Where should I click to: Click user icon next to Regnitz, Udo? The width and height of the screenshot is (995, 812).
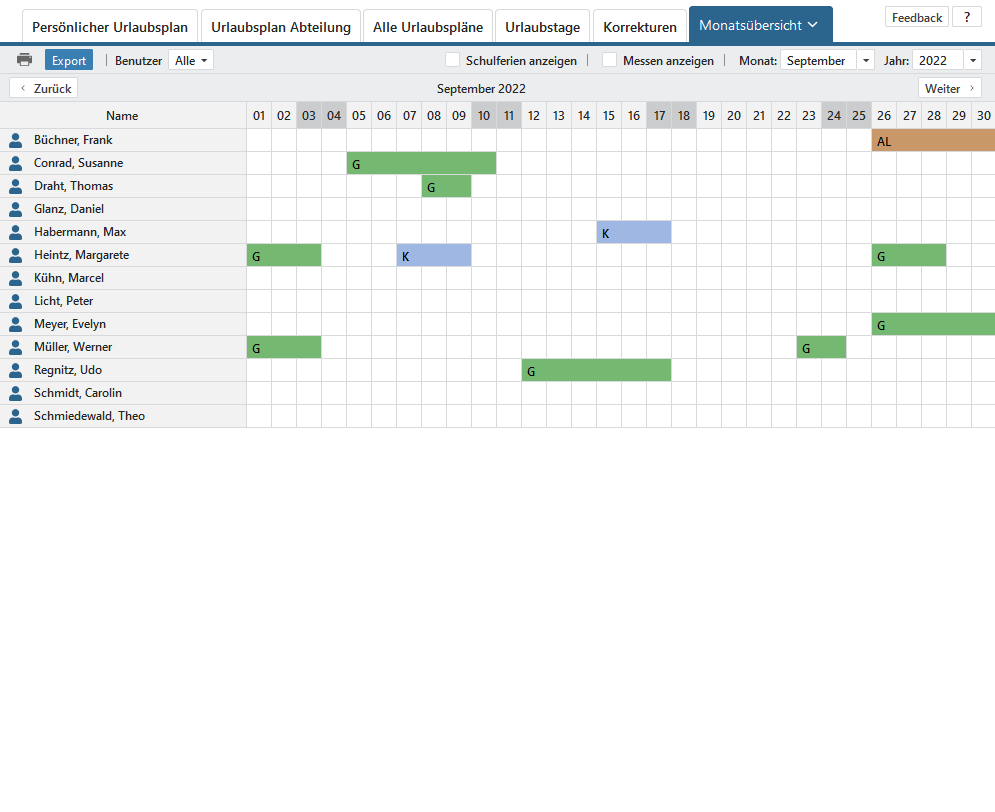(15, 370)
